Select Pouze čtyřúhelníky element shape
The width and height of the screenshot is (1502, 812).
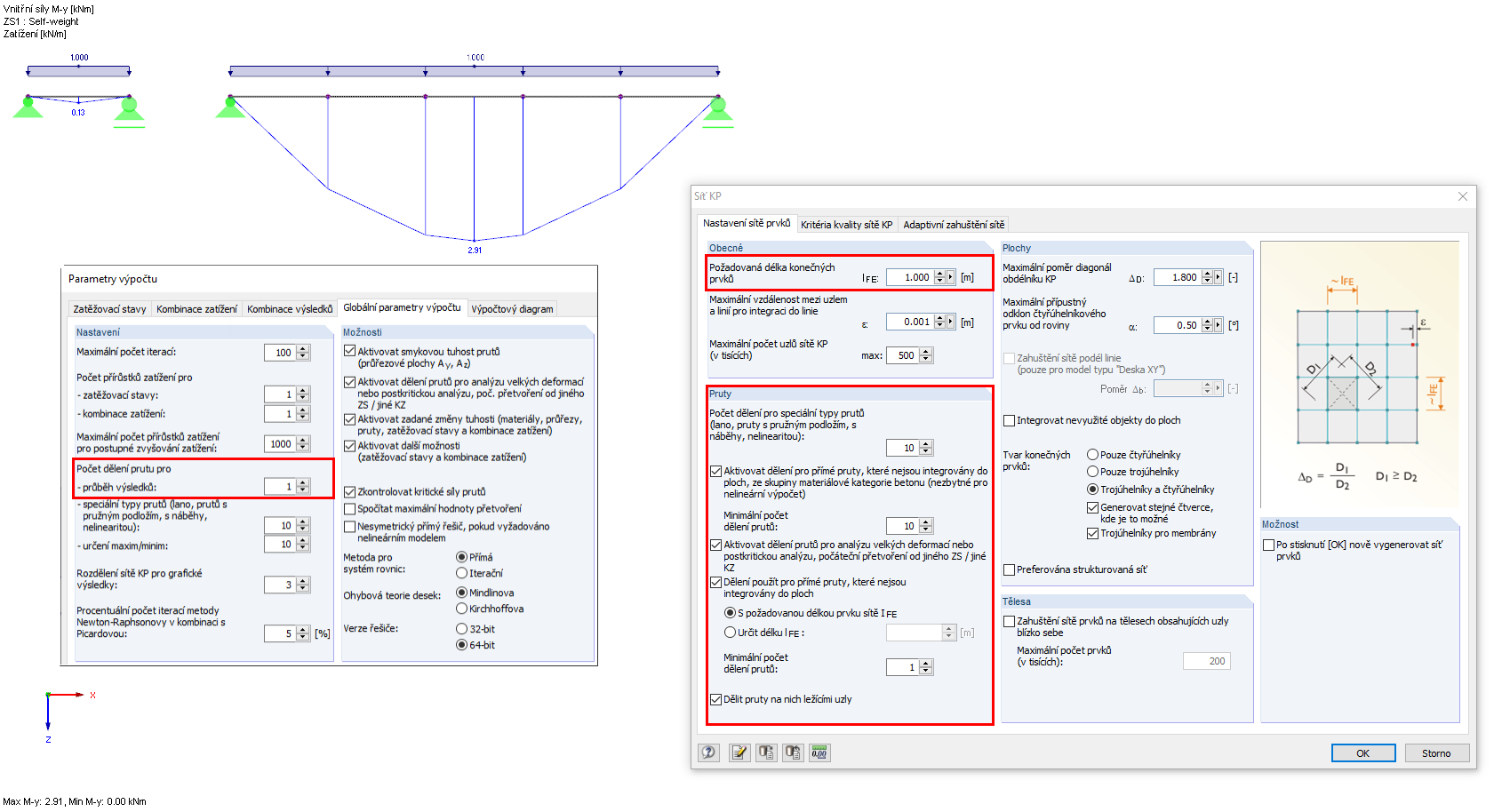1093,455
